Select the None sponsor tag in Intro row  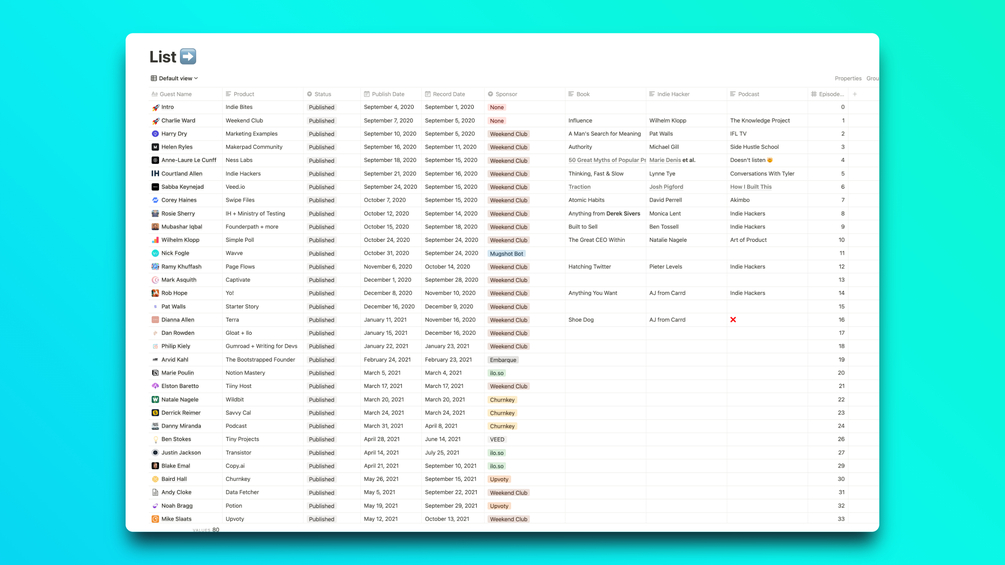click(x=497, y=108)
